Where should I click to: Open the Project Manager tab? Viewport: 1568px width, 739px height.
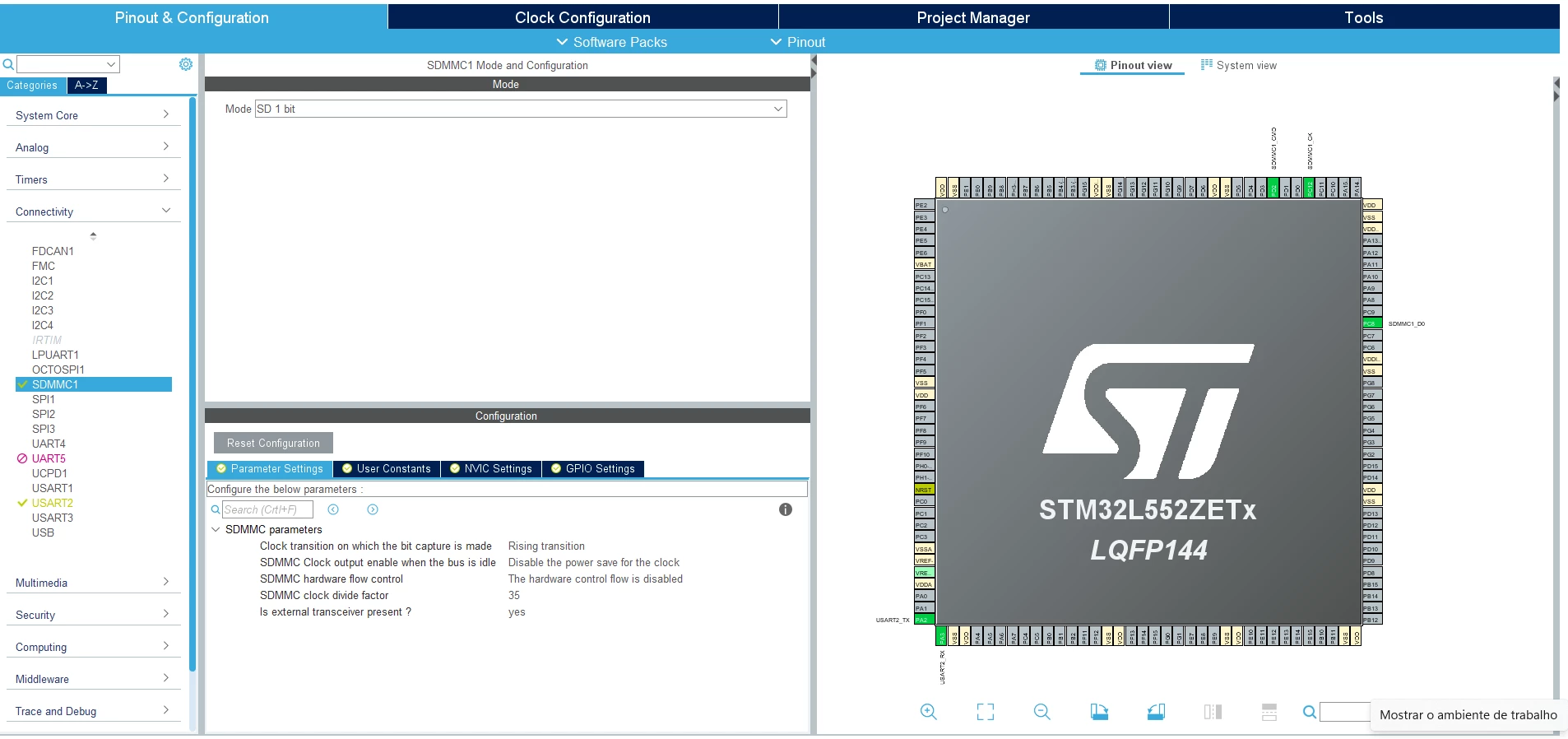pos(973,17)
